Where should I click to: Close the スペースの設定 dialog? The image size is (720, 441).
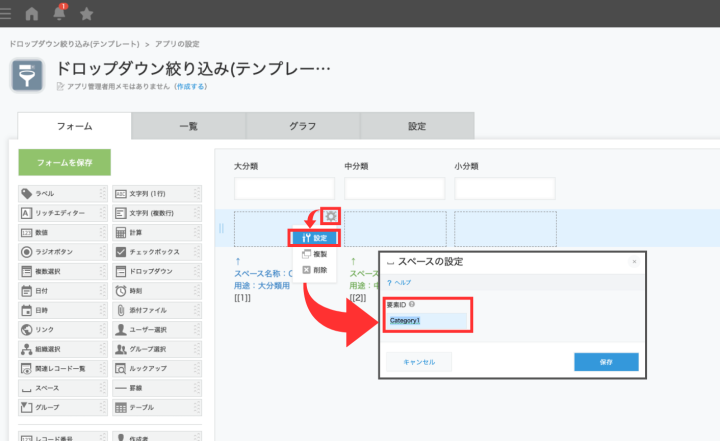coord(633,262)
